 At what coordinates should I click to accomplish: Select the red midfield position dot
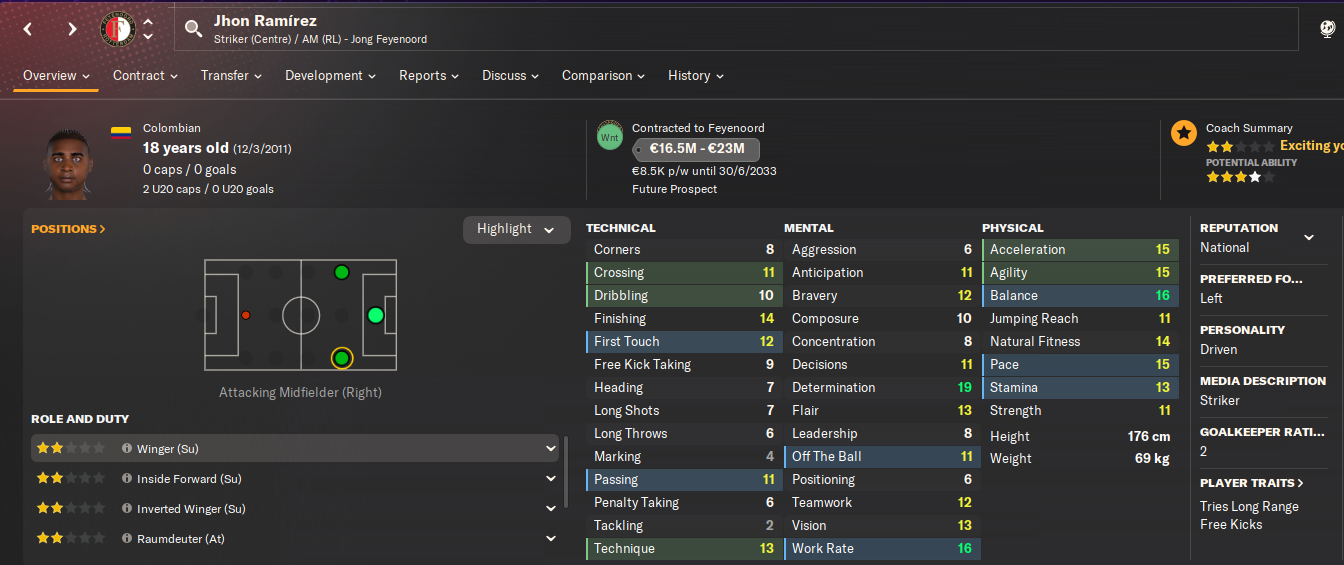click(246, 315)
